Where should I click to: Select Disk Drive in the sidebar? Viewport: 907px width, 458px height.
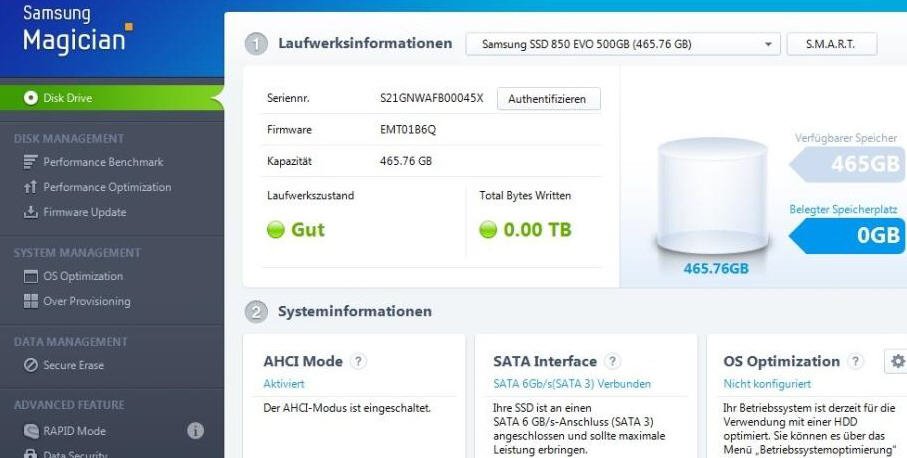pos(67,98)
